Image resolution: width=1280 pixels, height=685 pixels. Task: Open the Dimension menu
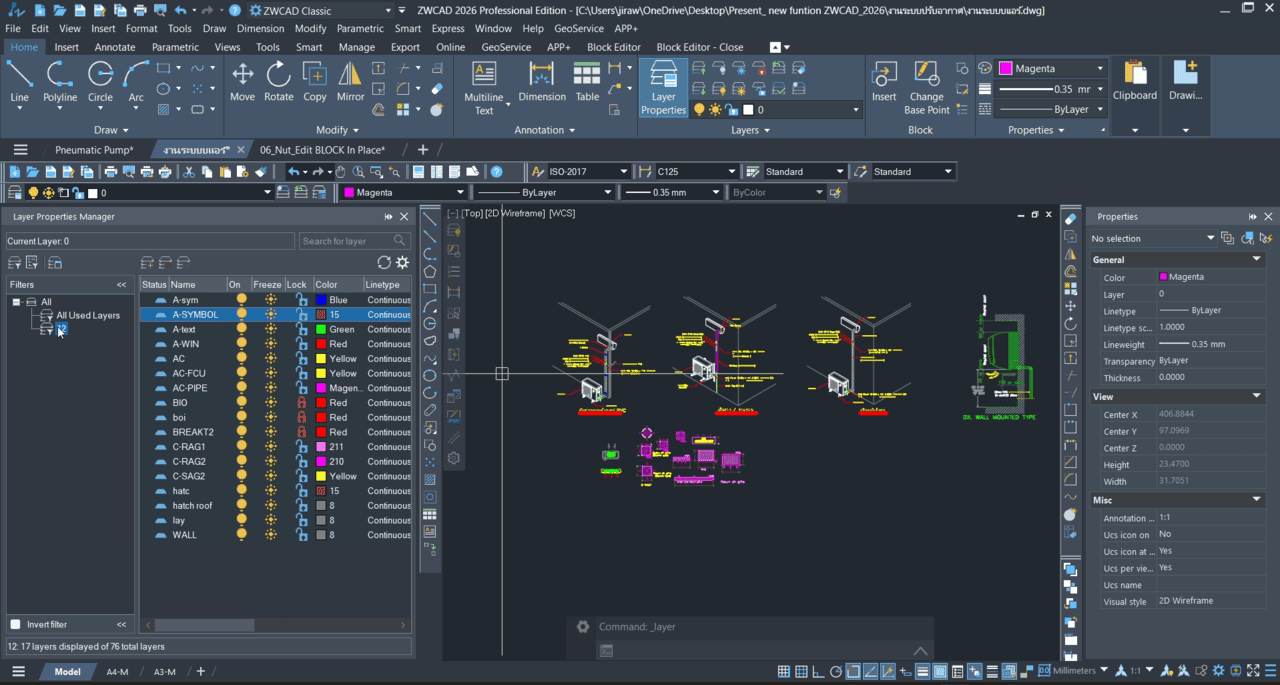click(x=260, y=29)
